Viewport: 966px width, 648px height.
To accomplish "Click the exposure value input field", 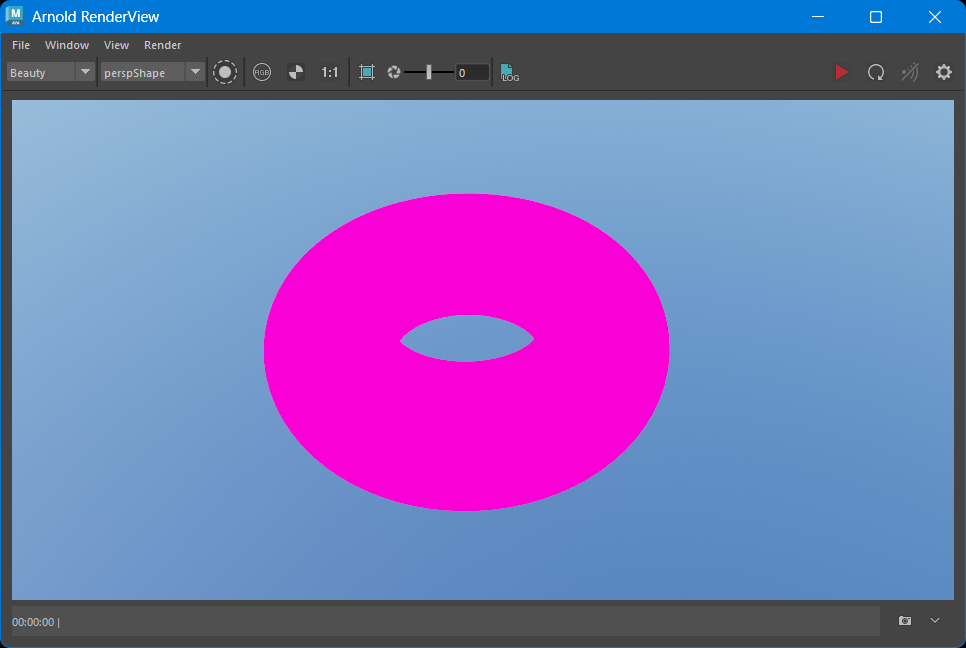I will point(472,72).
